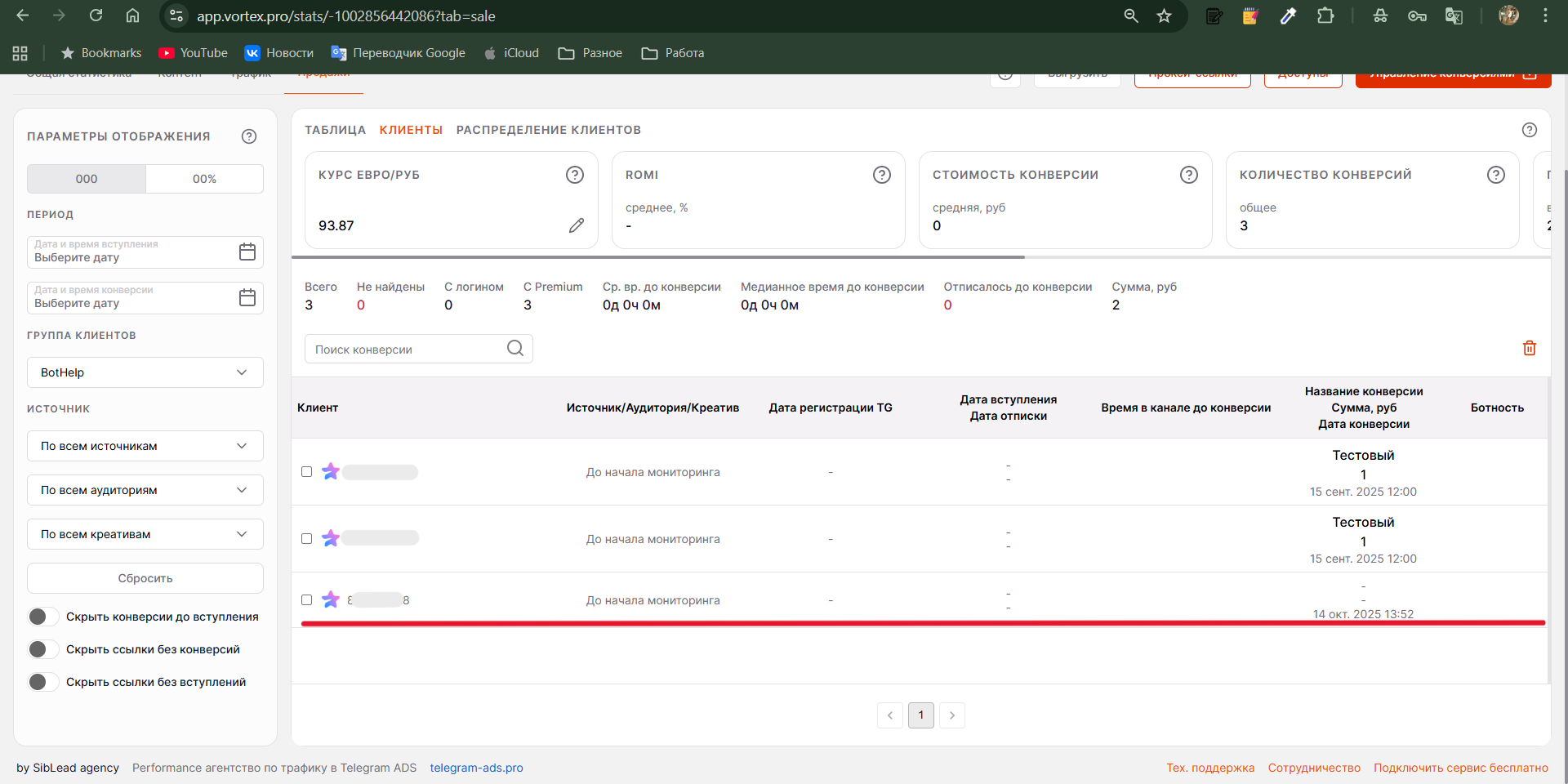This screenshot has height=784, width=1568.
Task: Edit the euro/ruble exchange rate pencil icon
Action: pos(577,225)
